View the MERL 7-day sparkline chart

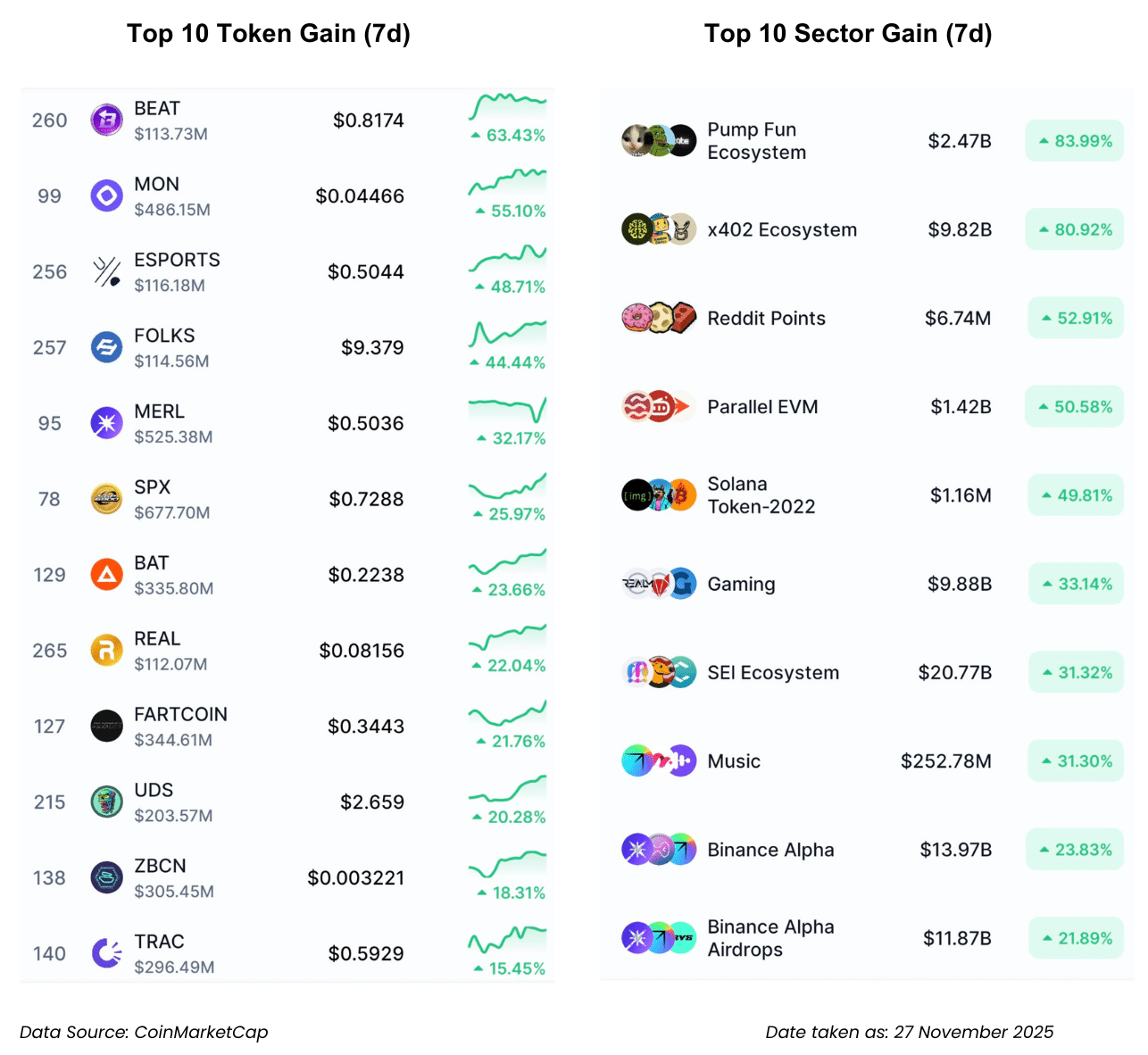[507, 410]
